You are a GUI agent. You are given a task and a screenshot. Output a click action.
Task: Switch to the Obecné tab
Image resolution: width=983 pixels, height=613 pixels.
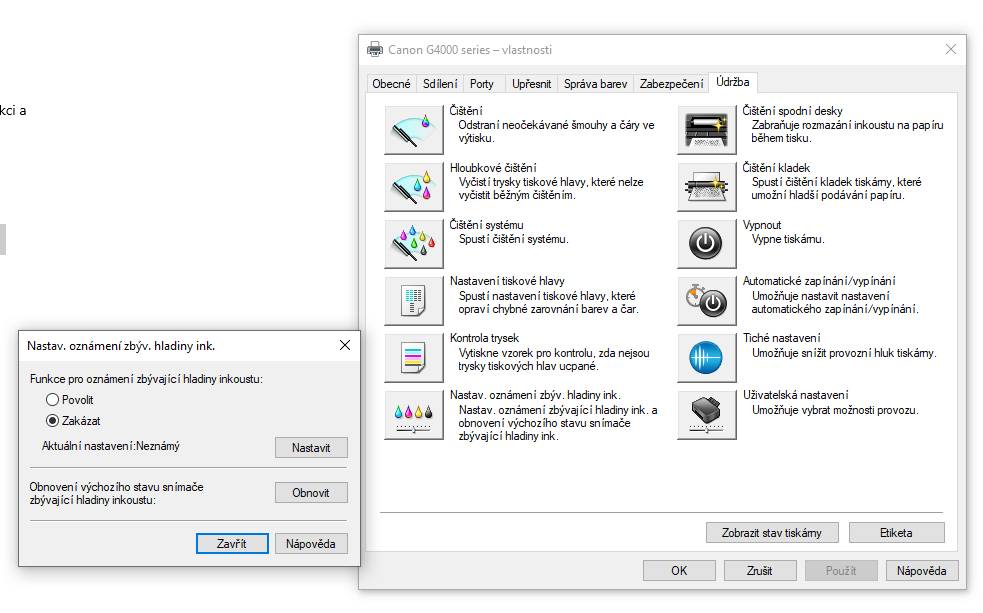click(x=391, y=84)
